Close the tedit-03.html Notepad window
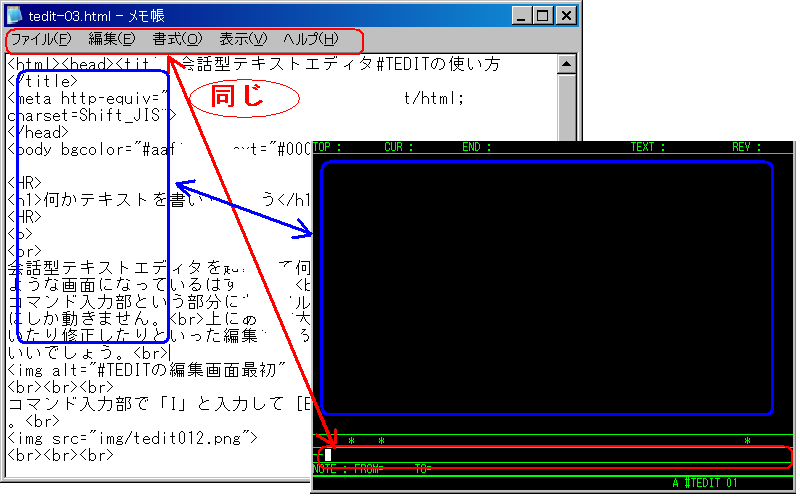The width and height of the screenshot is (800, 500). [566, 16]
